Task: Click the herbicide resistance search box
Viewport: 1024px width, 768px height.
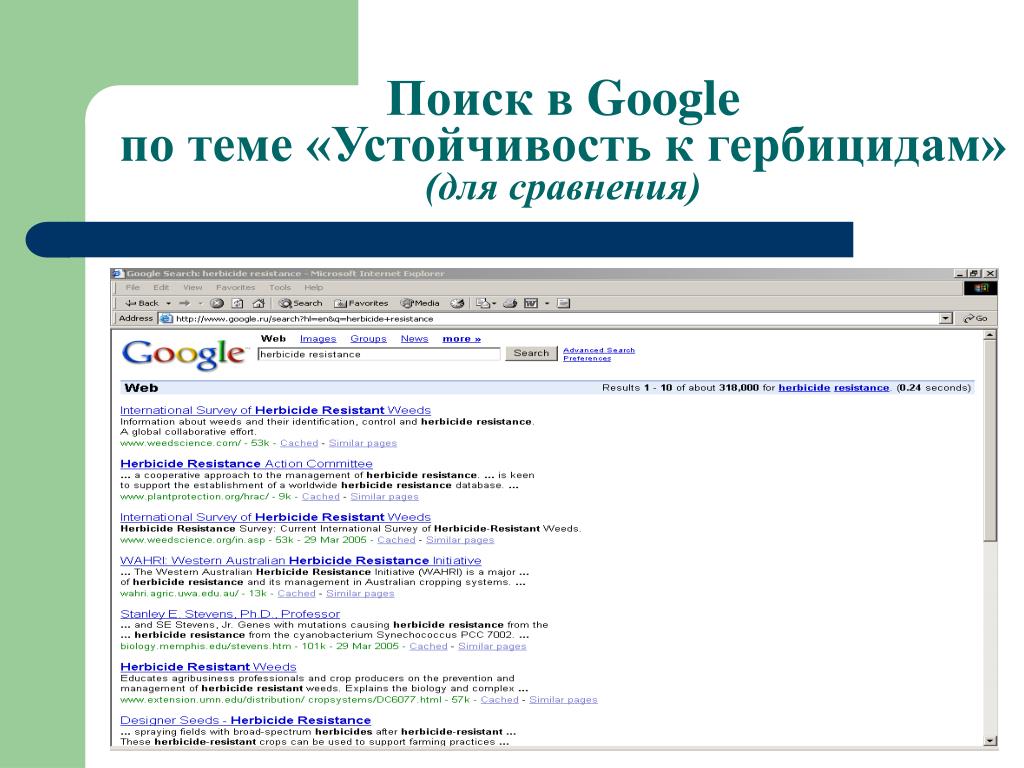Action: (379, 354)
